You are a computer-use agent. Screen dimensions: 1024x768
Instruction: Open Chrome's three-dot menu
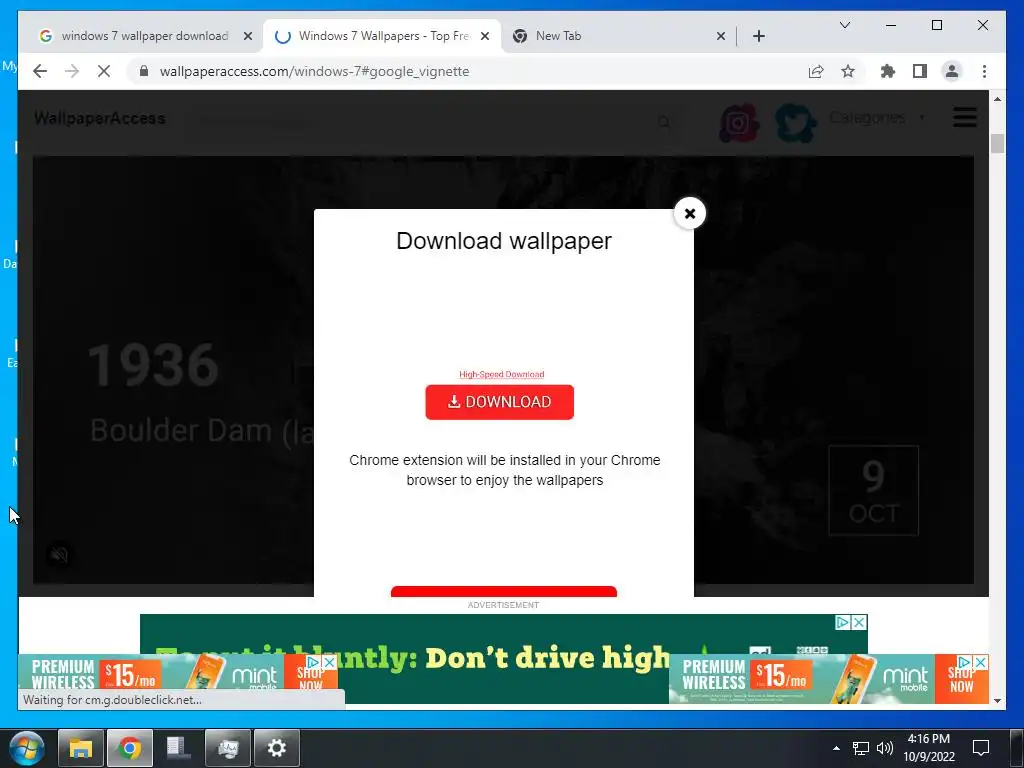(x=984, y=71)
